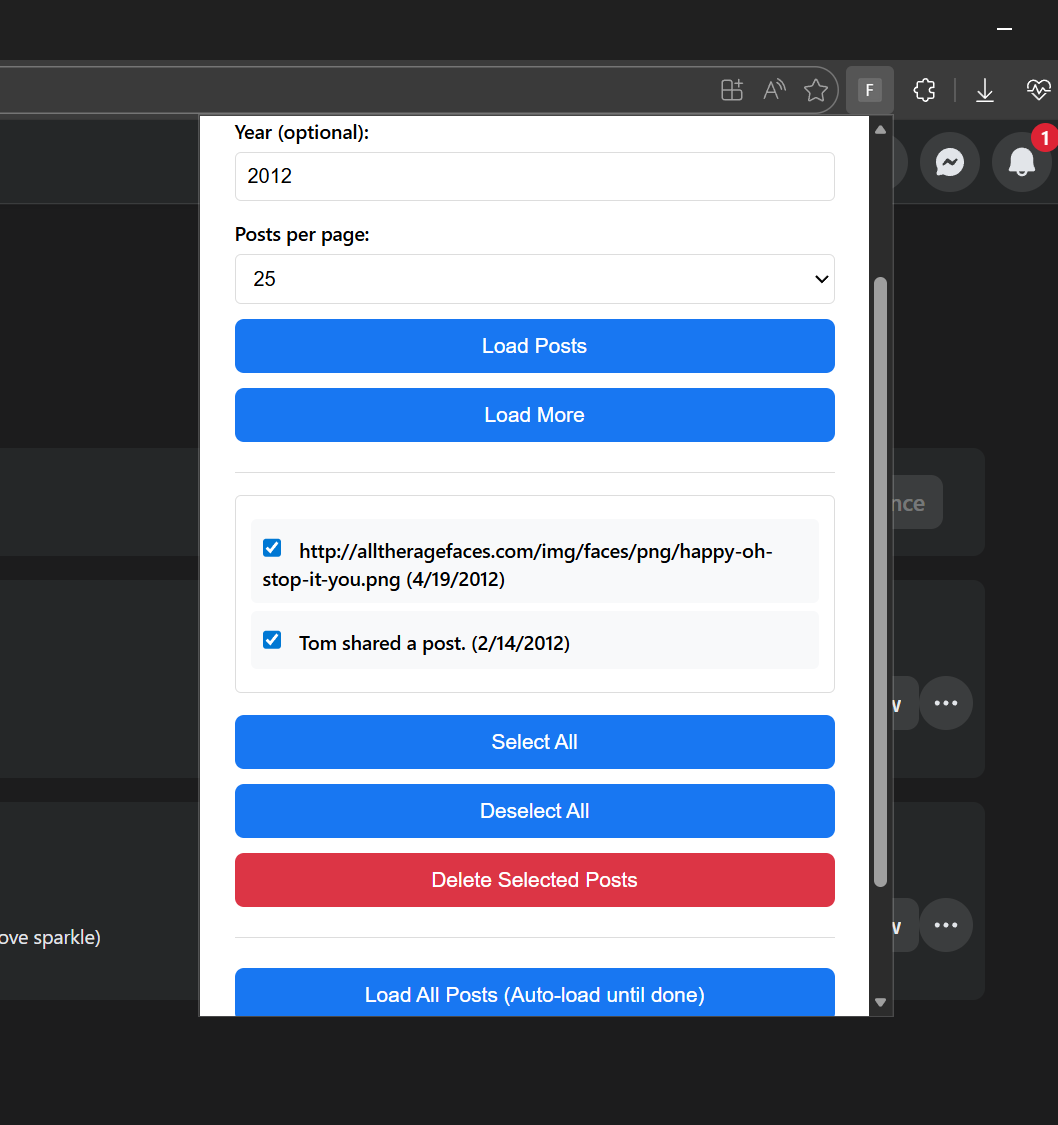Click the 'Posts per page:' label
Screen dimensions: 1058x1125
[x=302, y=235]
